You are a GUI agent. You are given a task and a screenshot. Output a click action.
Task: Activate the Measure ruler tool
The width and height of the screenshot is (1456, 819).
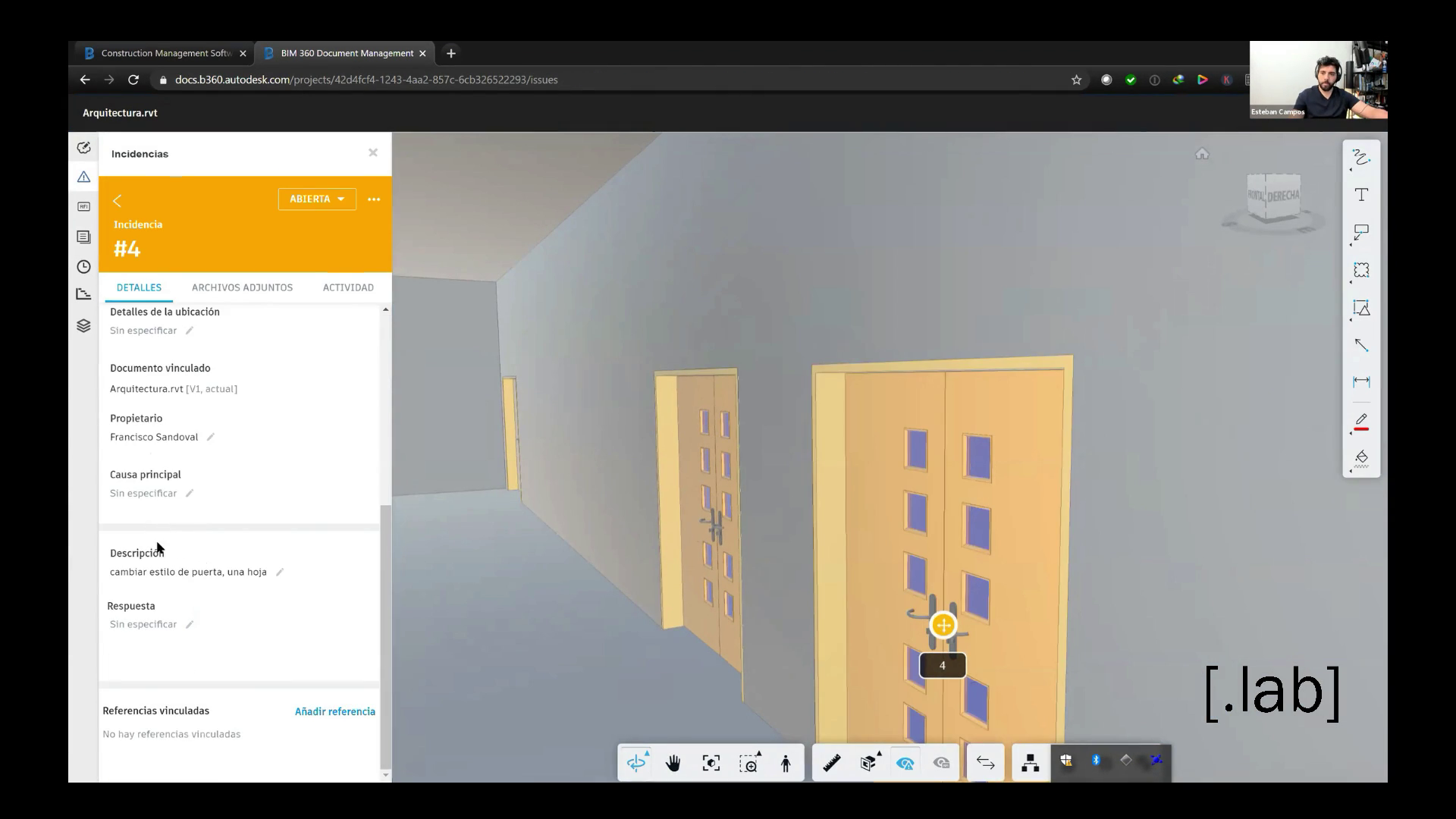(x=832, y=763)
